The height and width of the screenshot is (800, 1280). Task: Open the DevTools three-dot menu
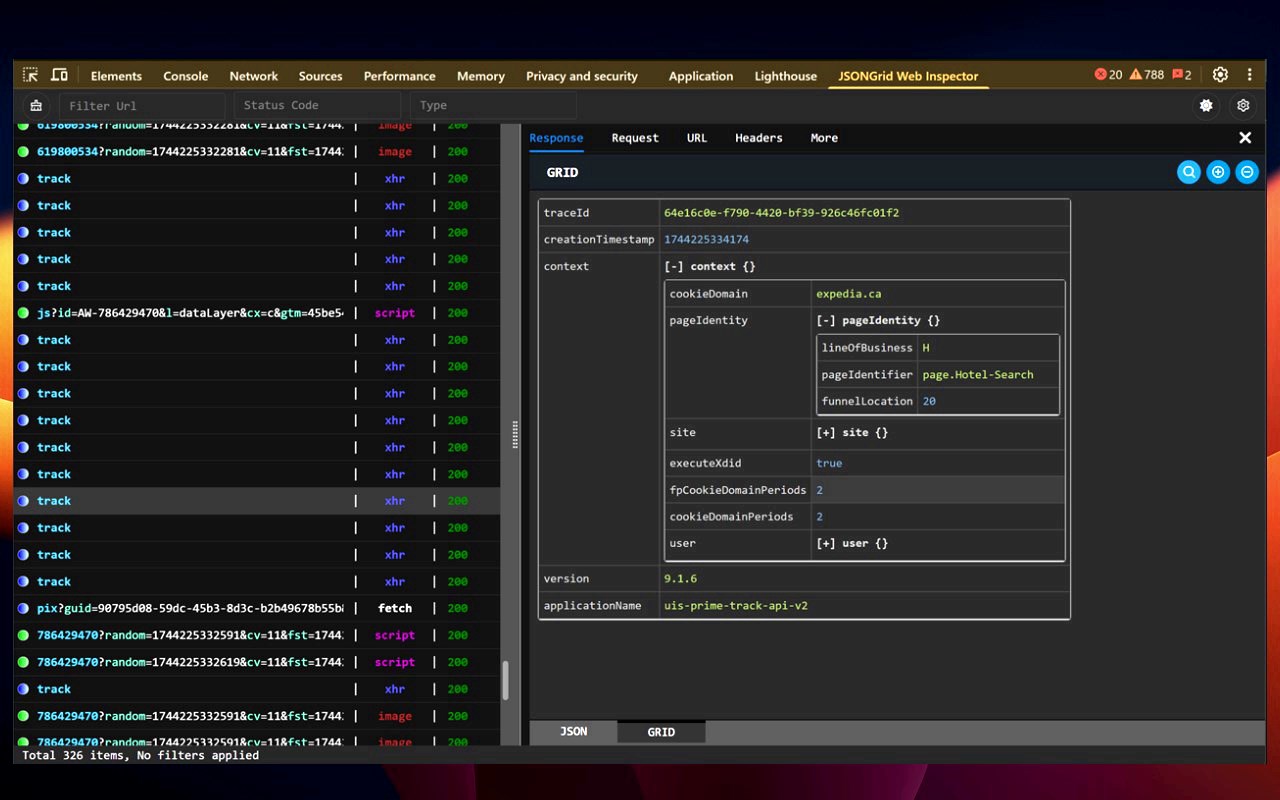1249,75
